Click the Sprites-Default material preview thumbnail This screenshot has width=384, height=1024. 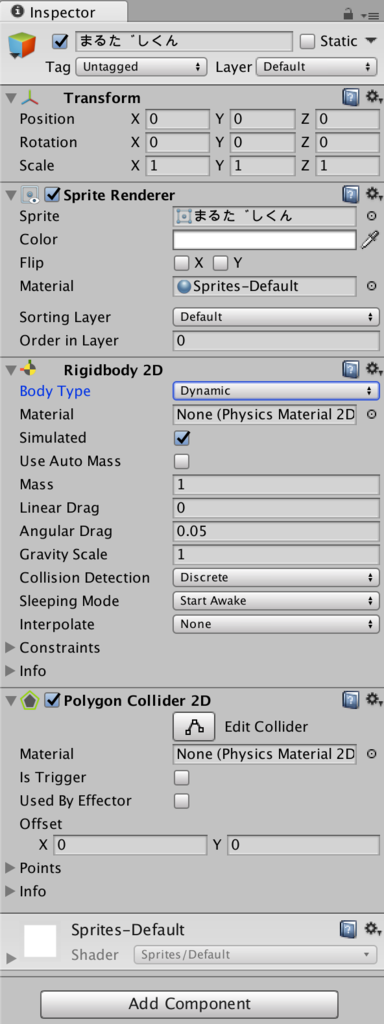coord(41,942)
